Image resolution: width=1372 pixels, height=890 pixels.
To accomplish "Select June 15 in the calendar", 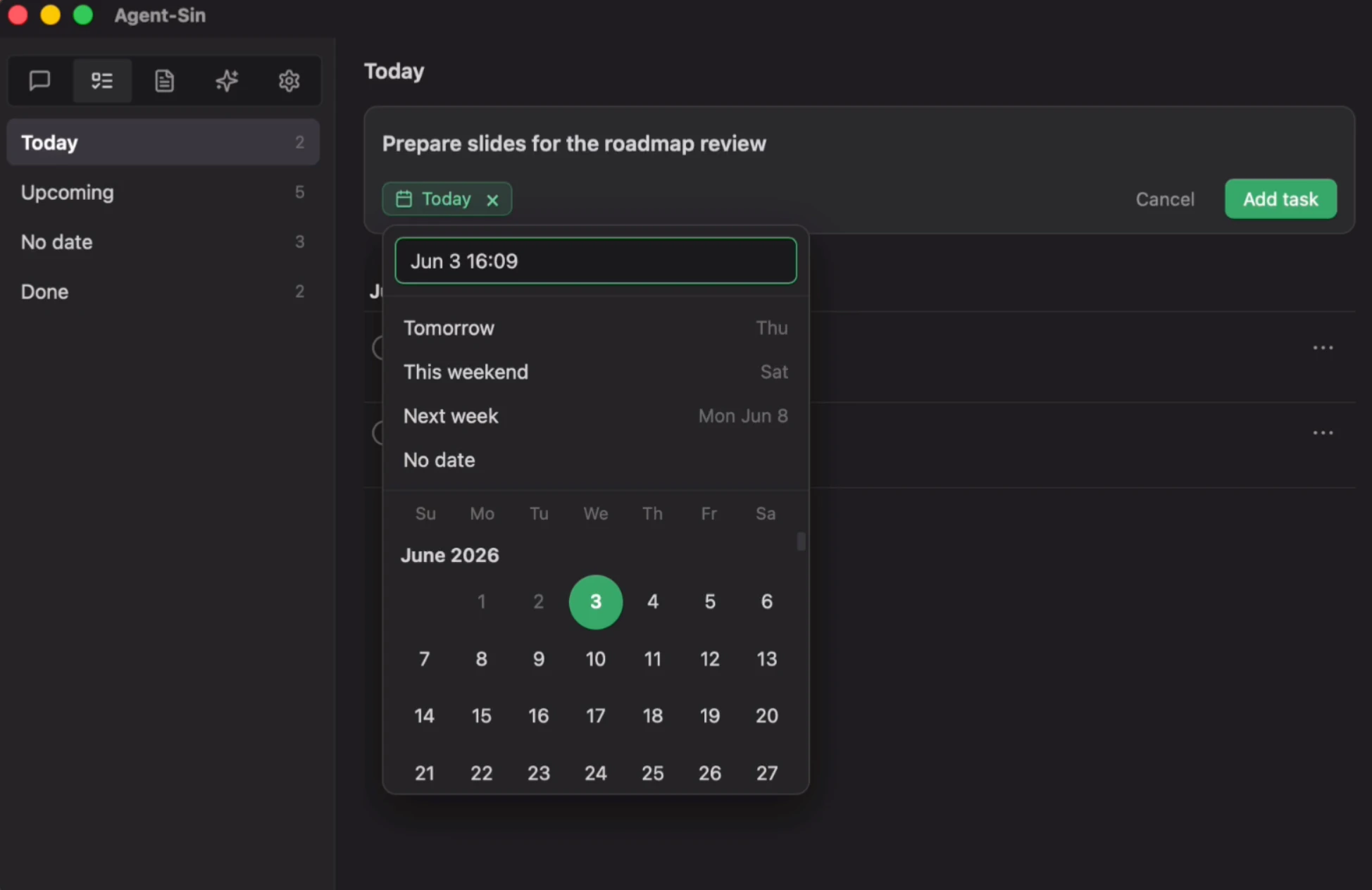I will [x=482, y=716].
